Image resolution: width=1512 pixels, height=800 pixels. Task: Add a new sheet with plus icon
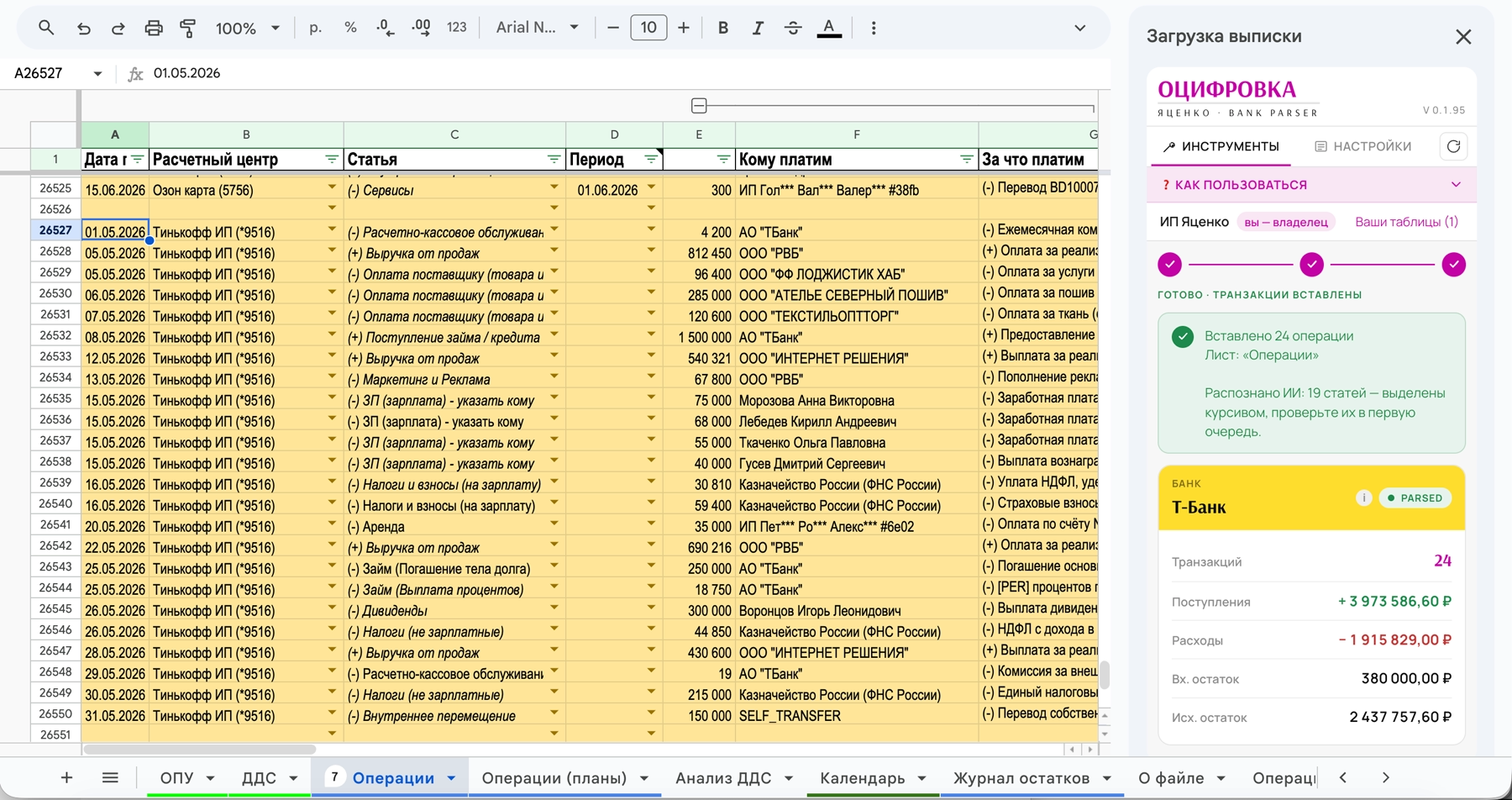pos(66,777)
